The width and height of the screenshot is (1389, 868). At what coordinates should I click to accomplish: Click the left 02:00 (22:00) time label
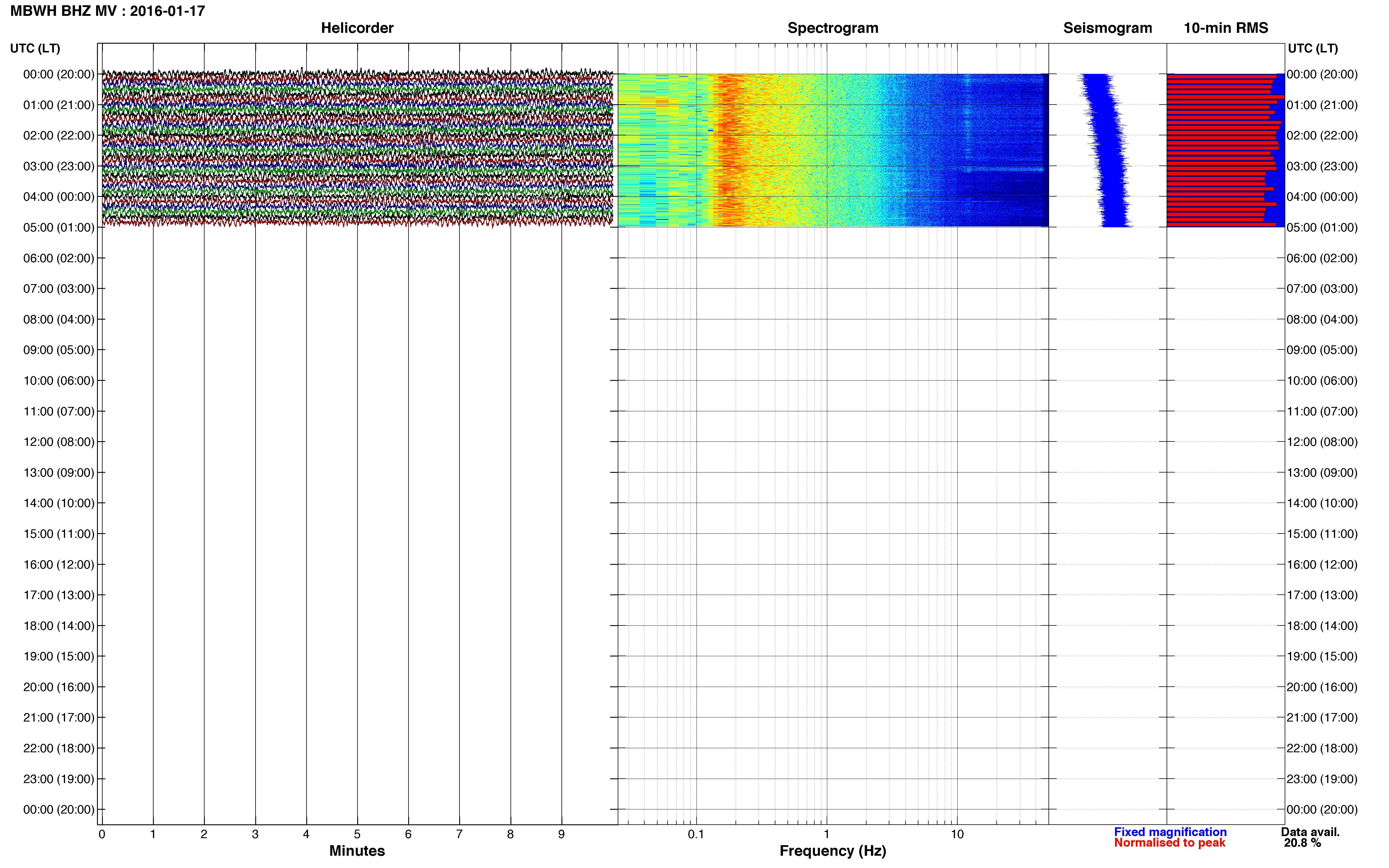(59, 135)
